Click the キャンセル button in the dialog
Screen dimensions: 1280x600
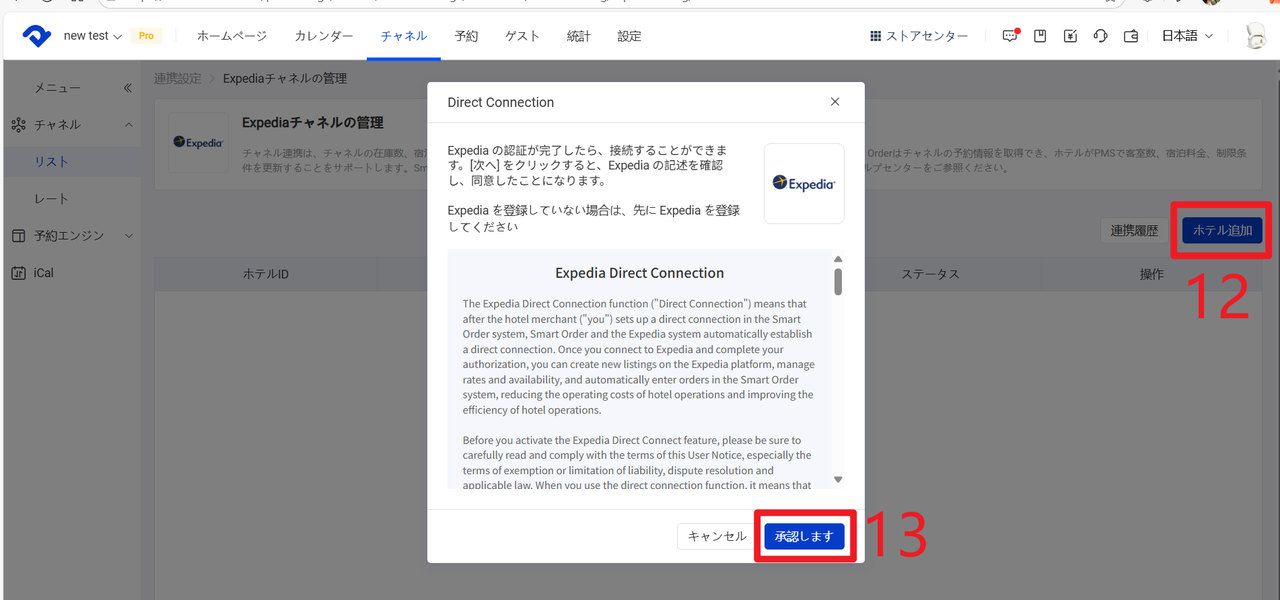point(716,536)
